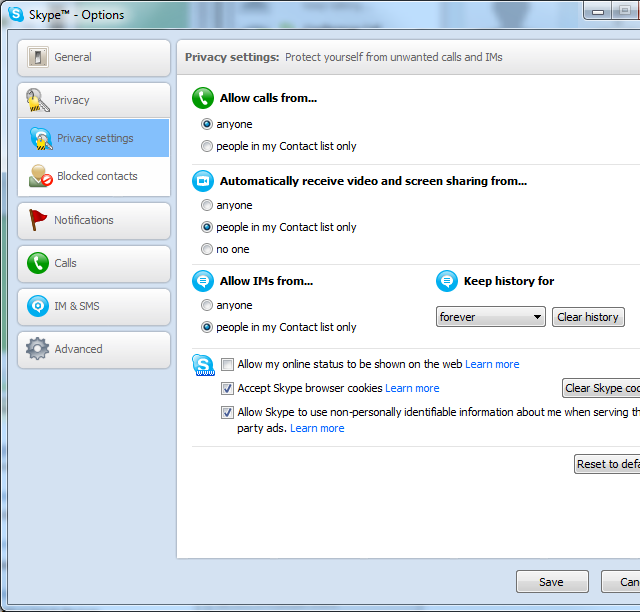Select contact list only for video and screen sharing

tap(207, 227)
